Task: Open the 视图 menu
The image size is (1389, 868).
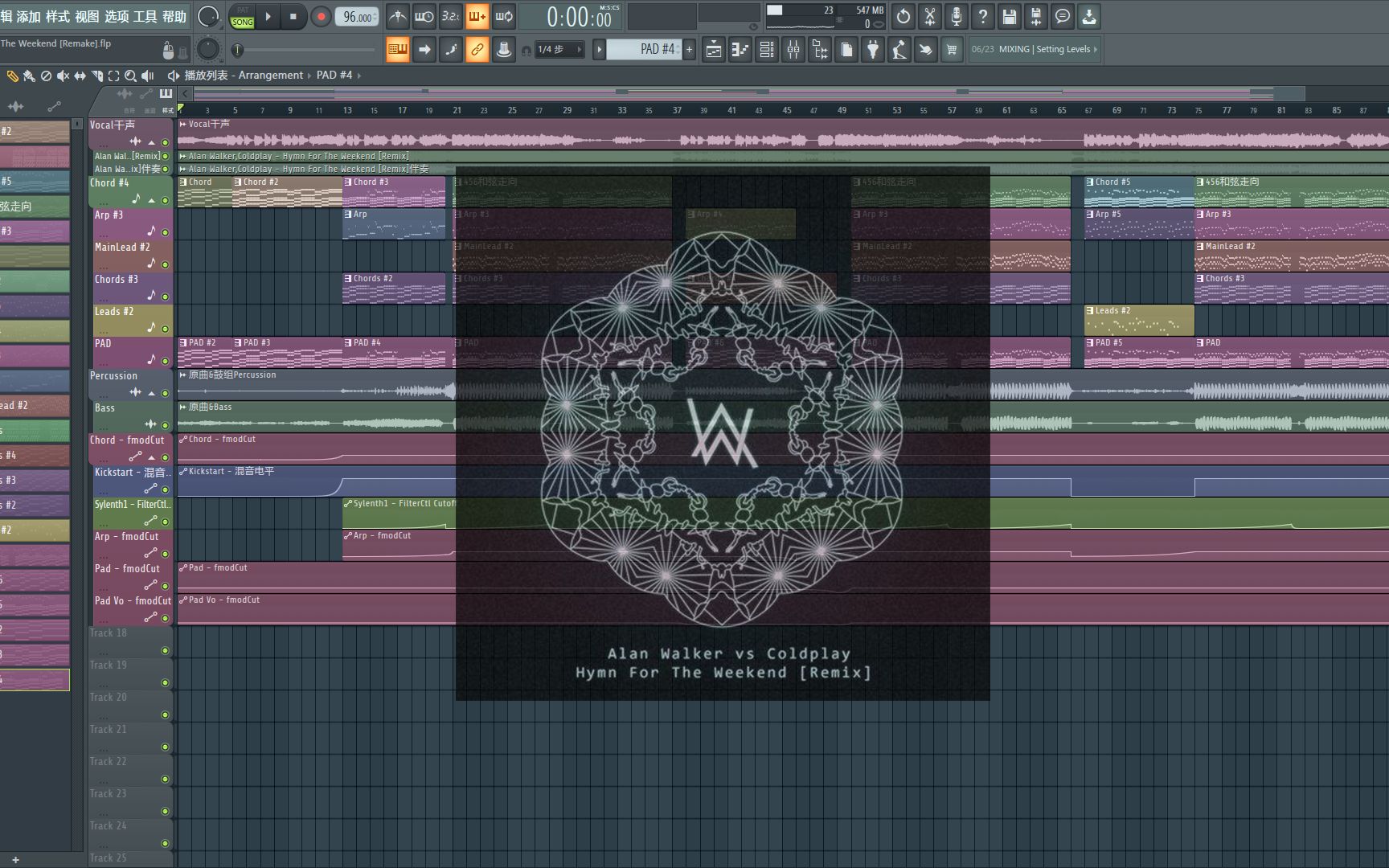Action: [x=87, y=16]
